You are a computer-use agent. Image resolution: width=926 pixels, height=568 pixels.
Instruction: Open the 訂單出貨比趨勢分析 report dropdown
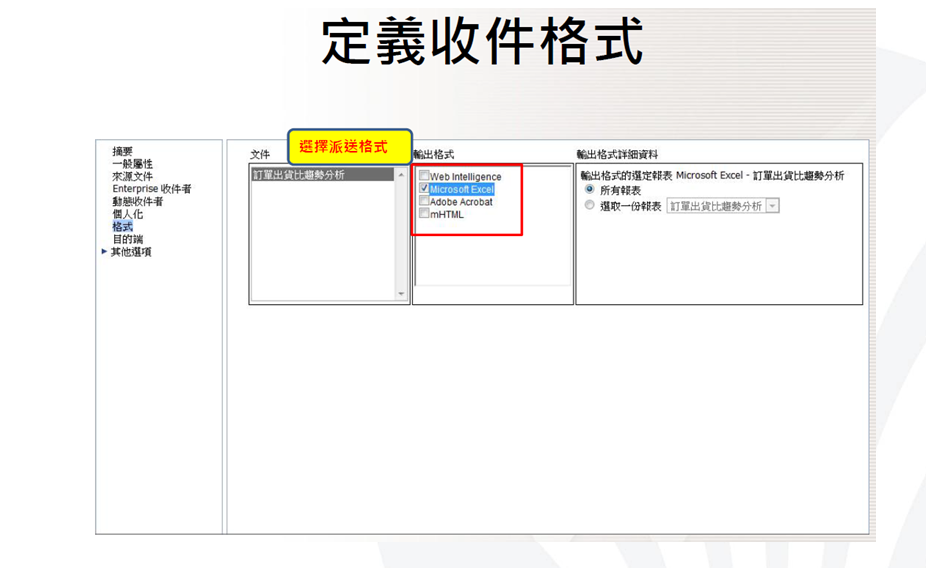773,206
